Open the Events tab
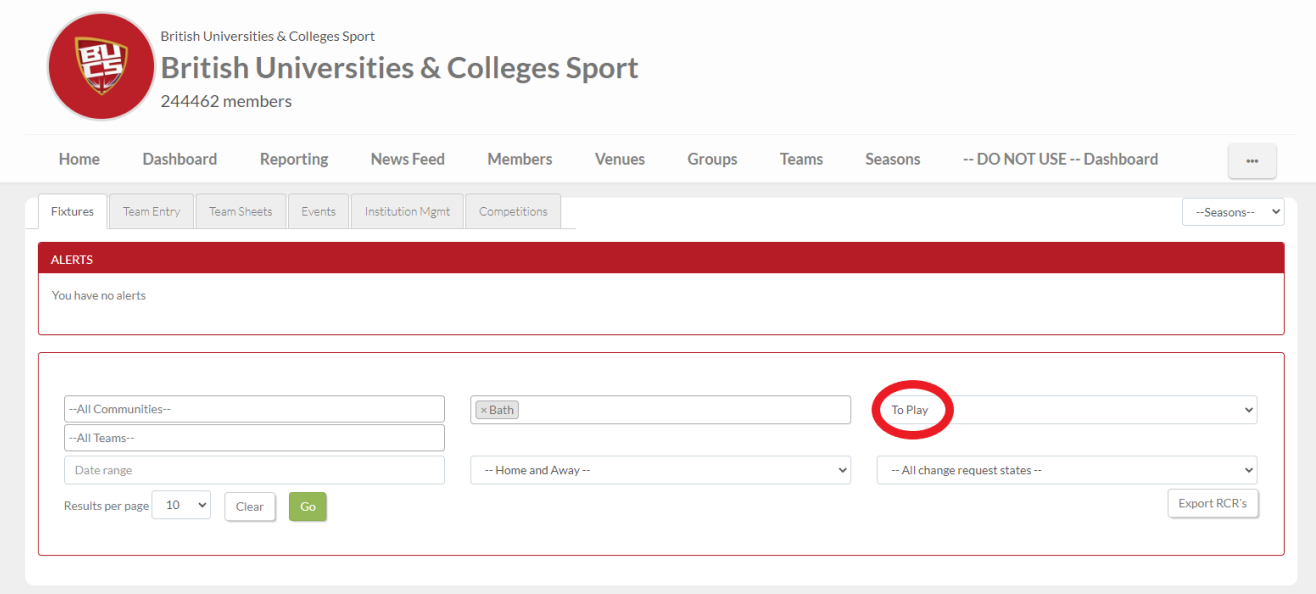The image size is (1316, 594). pyautogui.click(x=319, y=212)
